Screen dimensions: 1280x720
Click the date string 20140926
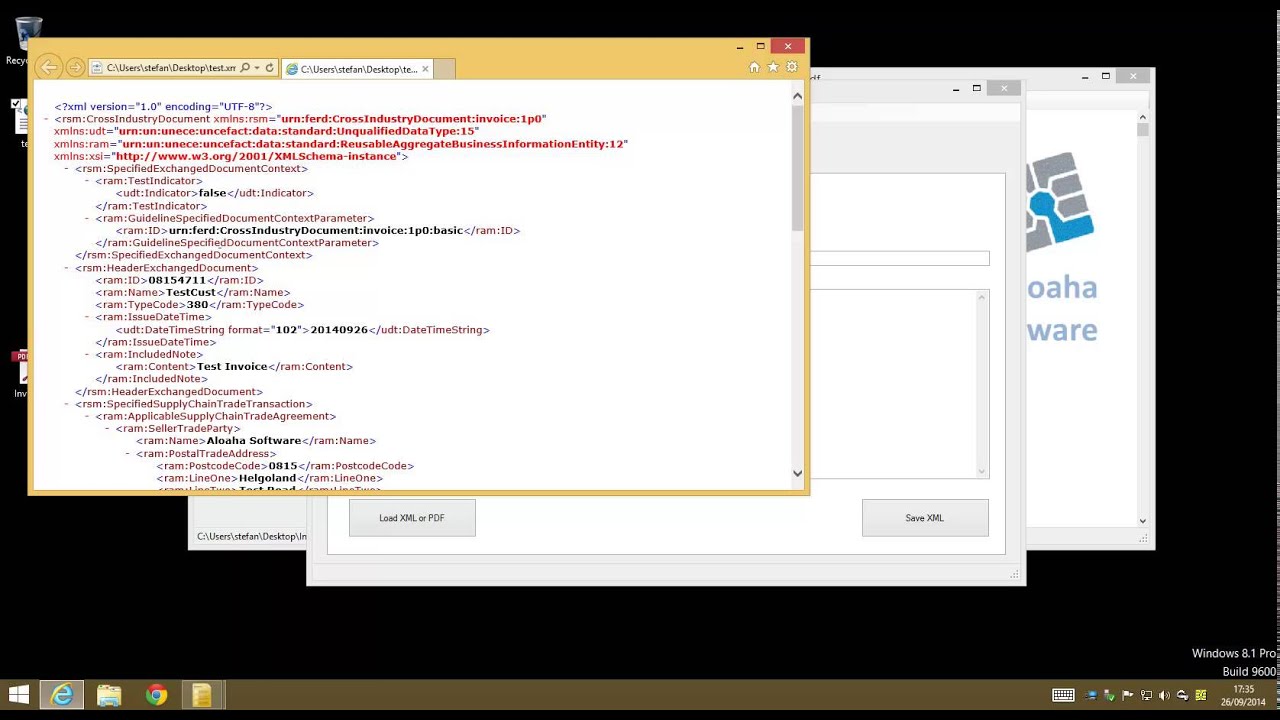[339, 329]
